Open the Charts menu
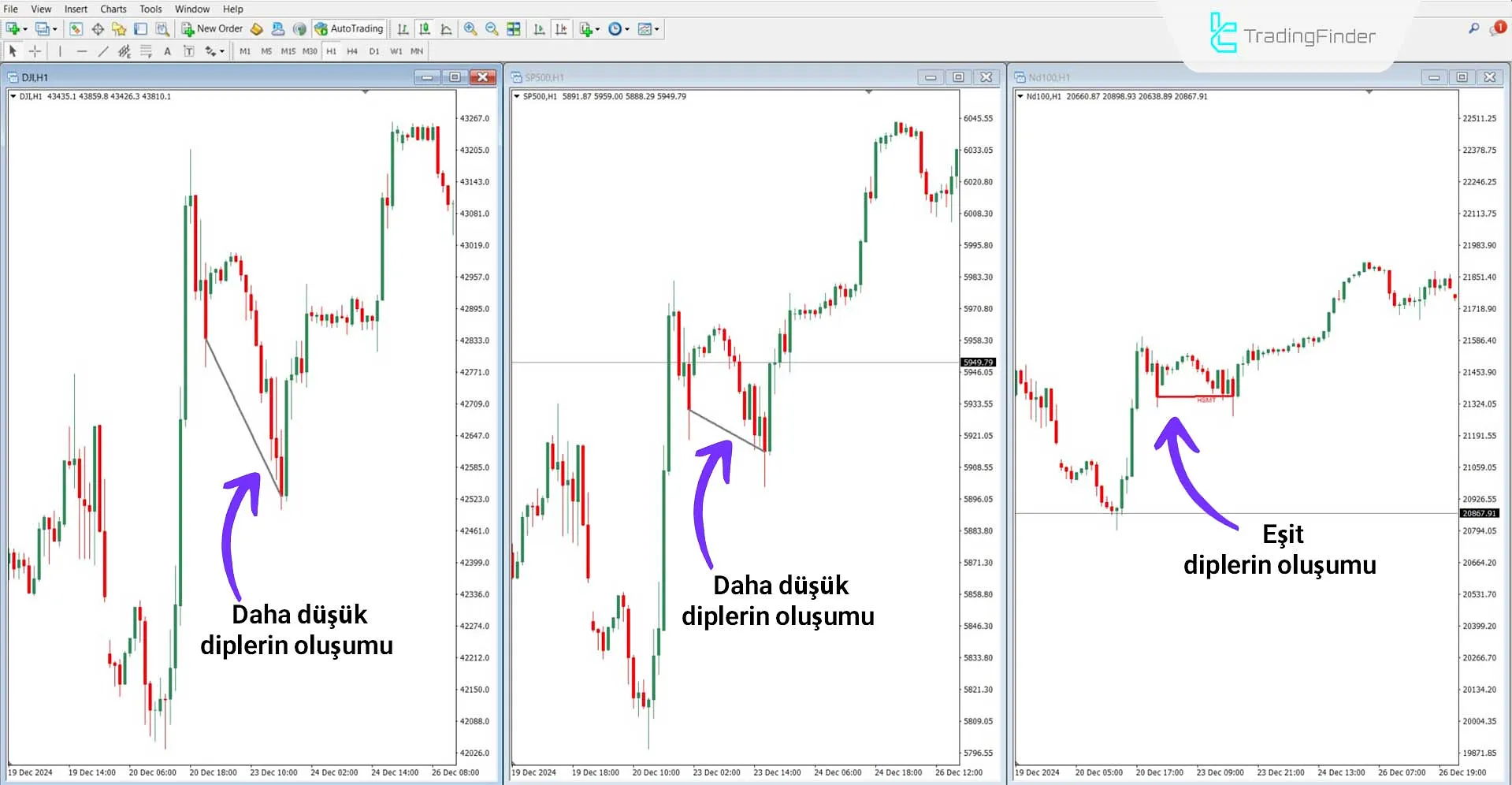1512x785 pixels. tap(113, 9)
